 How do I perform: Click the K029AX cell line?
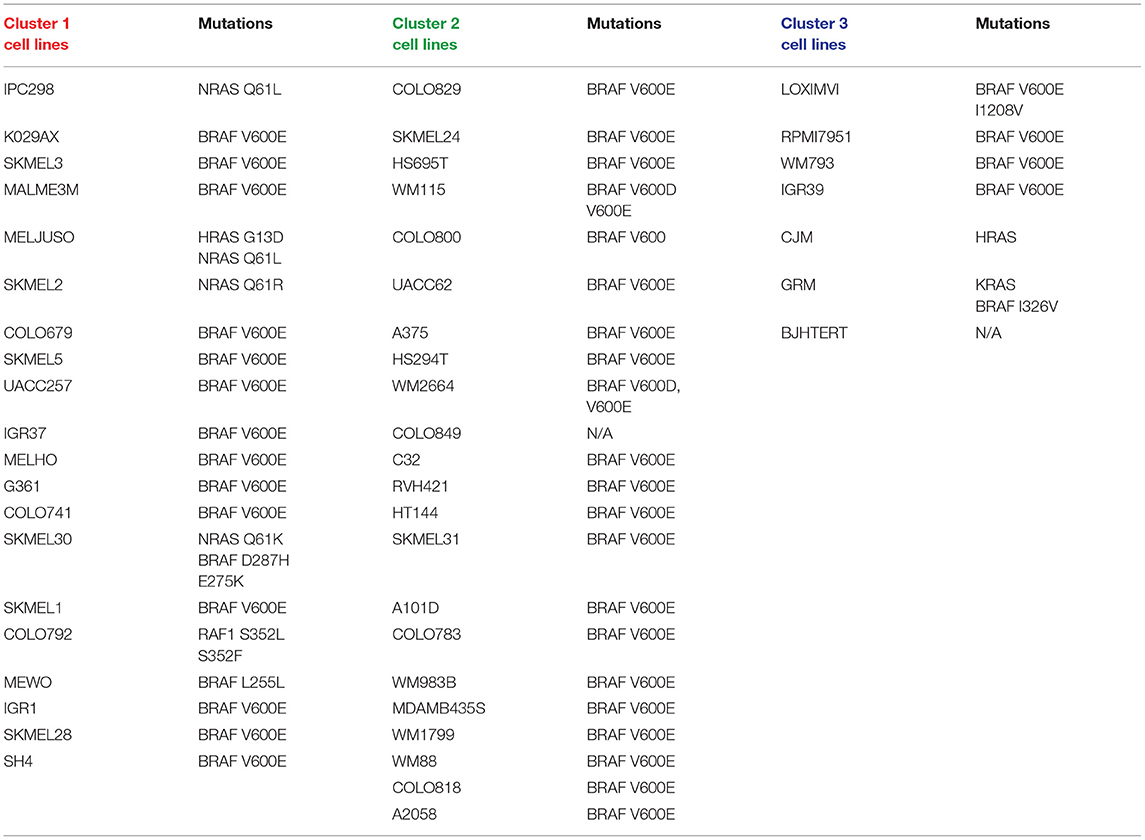[31, 137]
